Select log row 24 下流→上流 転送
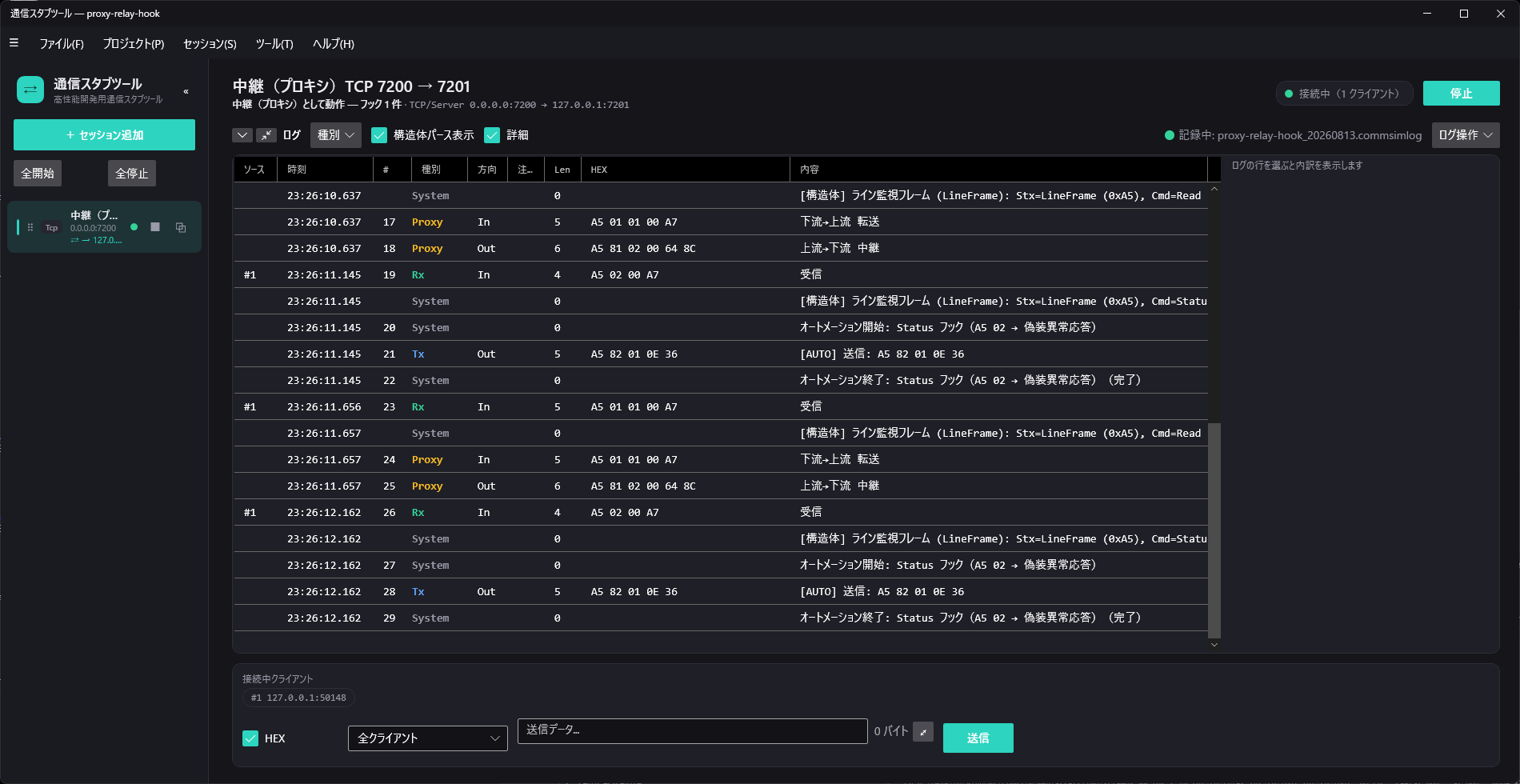This screenshot has height=784, width=1520. (721, 459)
